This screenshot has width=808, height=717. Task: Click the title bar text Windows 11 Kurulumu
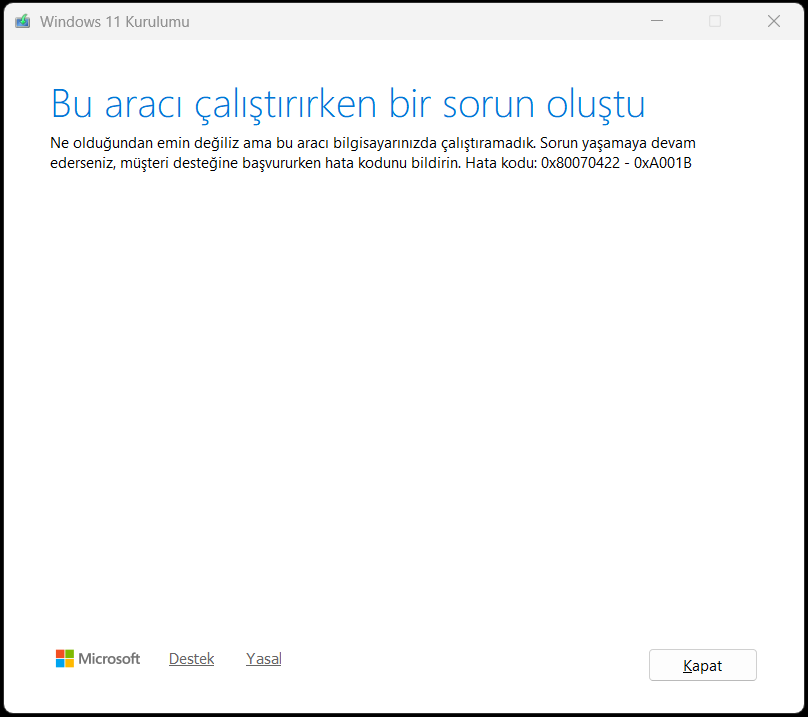point(114,22)
